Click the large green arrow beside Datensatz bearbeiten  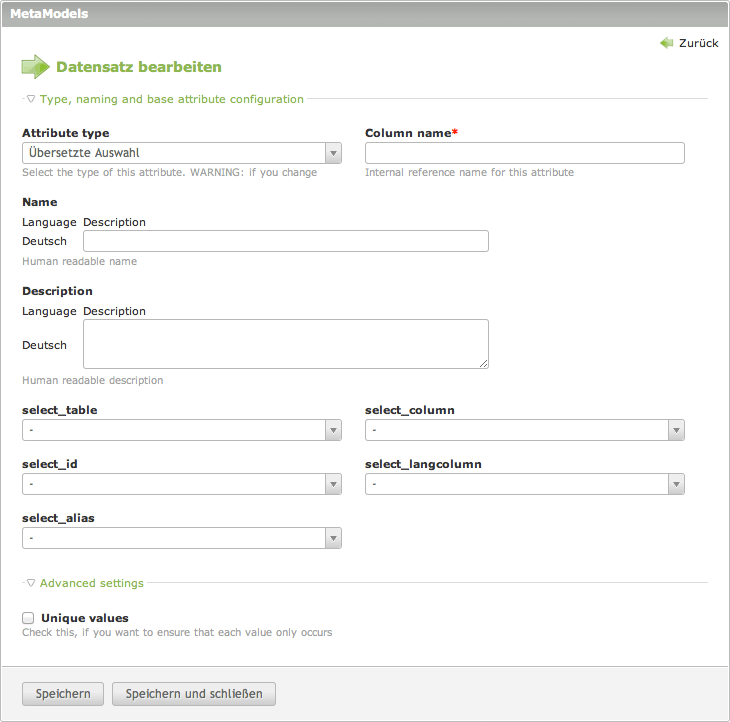pyautogui.click(x=35, y=67)
